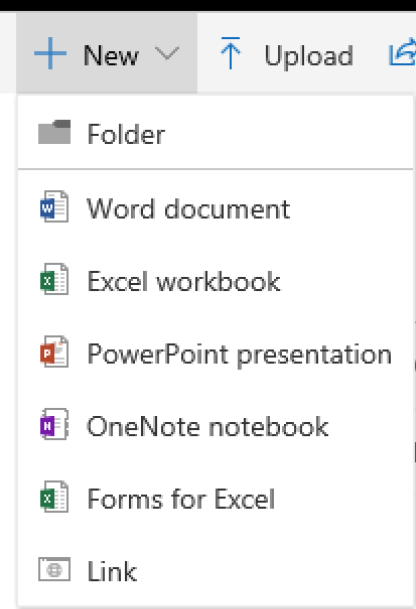Click the Share icon after Upload

point(402,52)
